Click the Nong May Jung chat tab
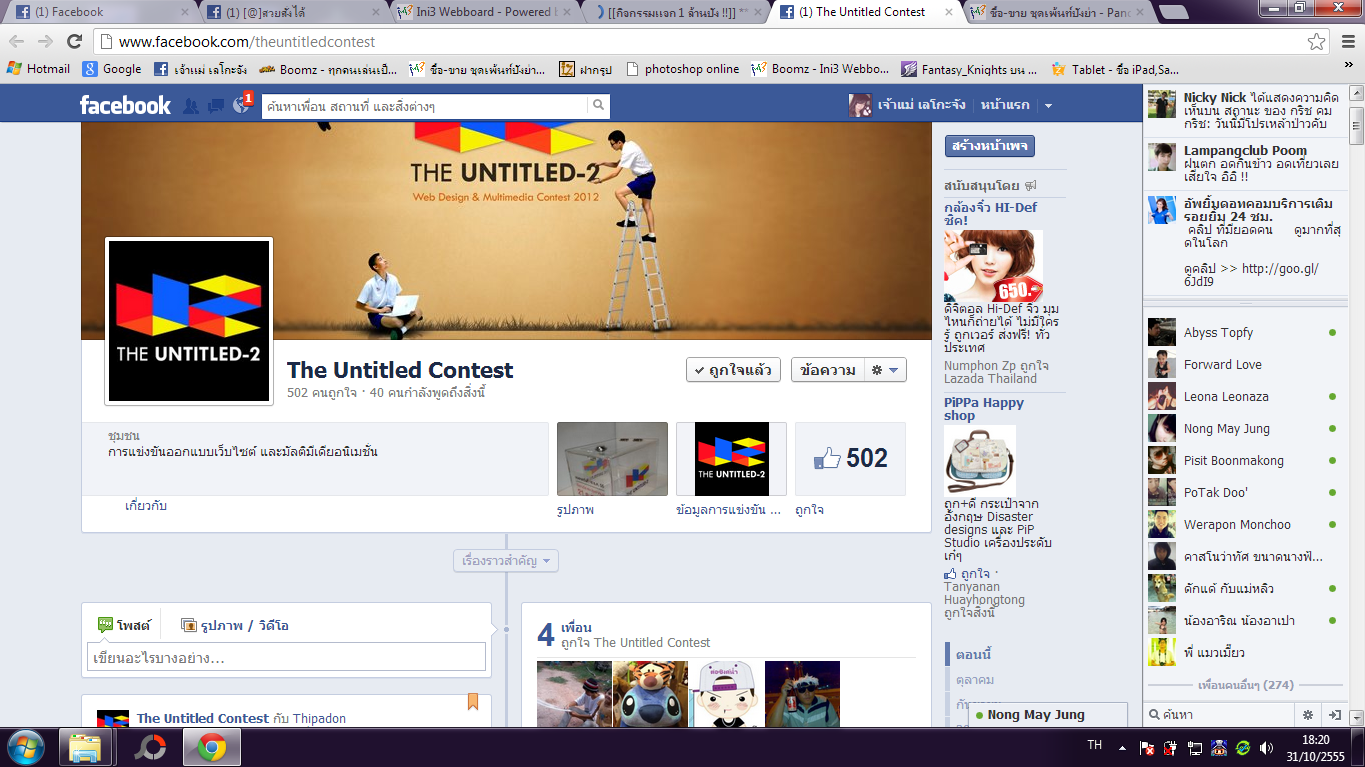Image resolution: width=1365 pixels, height=767 pixels. click(x=1047, y=715)
